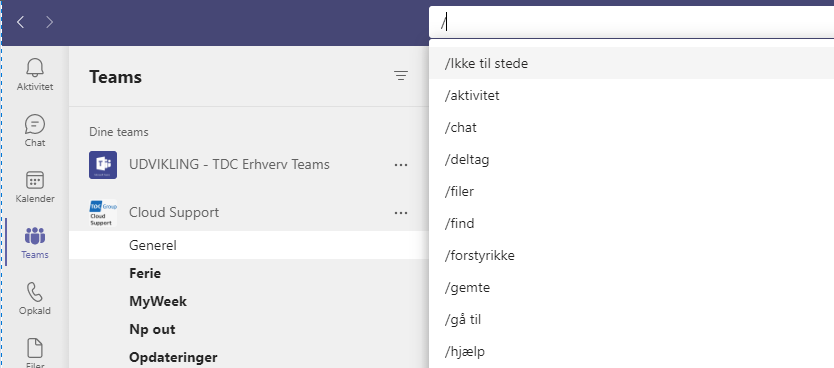Click the filter icon beside Teams heading
The width and height of the screenshot is (834, 368).
pos(401,76)
